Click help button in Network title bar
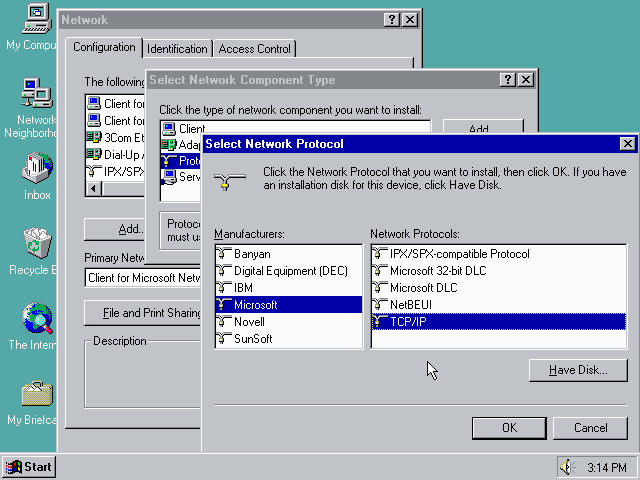Viewport: 640px width, 480px height. click(391, 20)
